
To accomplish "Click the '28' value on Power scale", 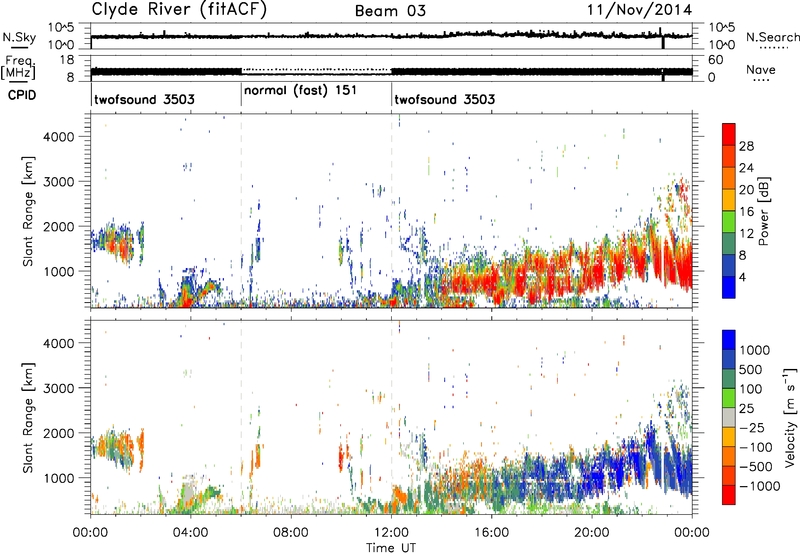I will (746, 146).
